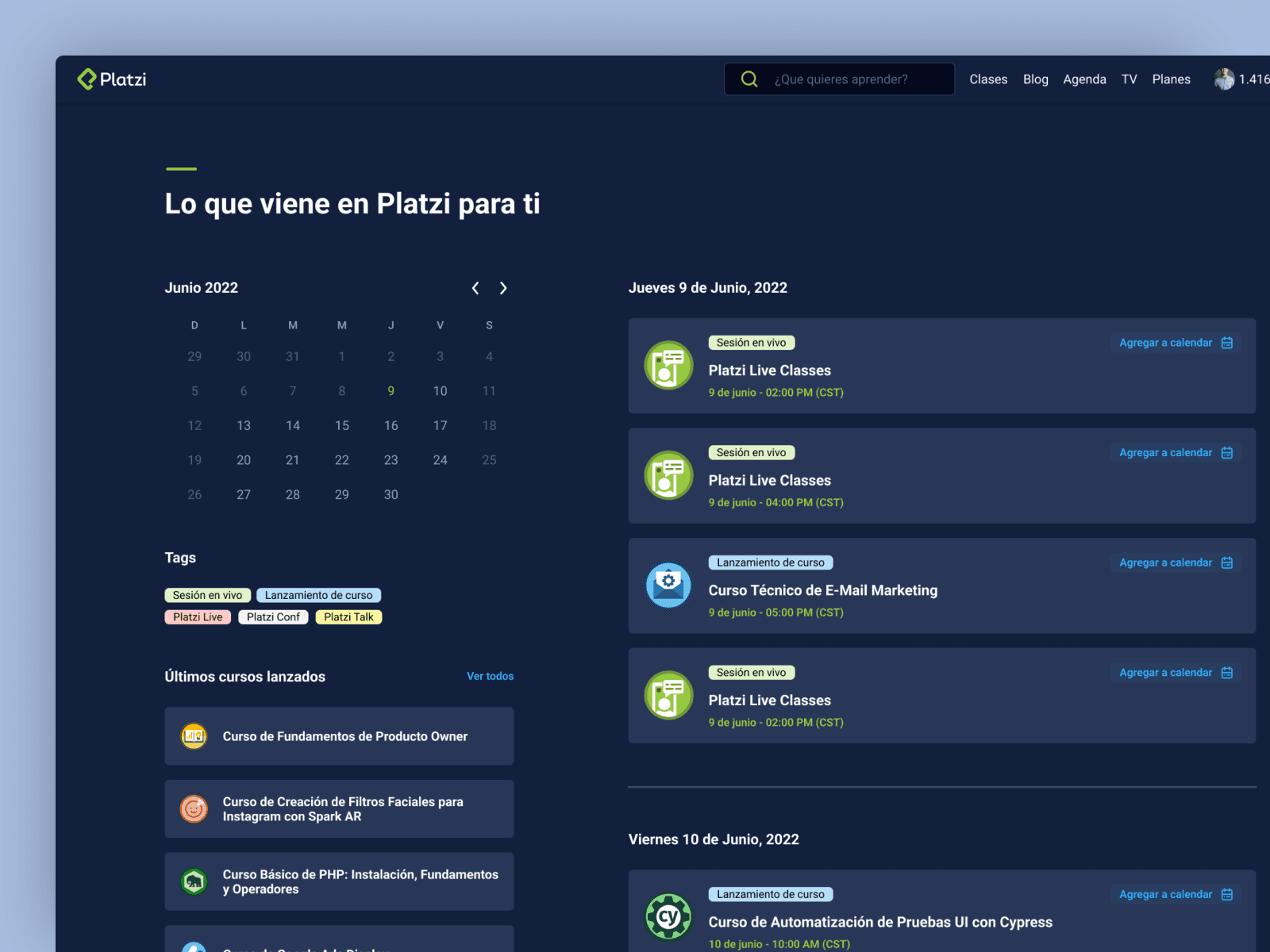The height and width of the screenshot is (952, 1270).
Task: Click the search magnifier icon
Action: point(749,79)
